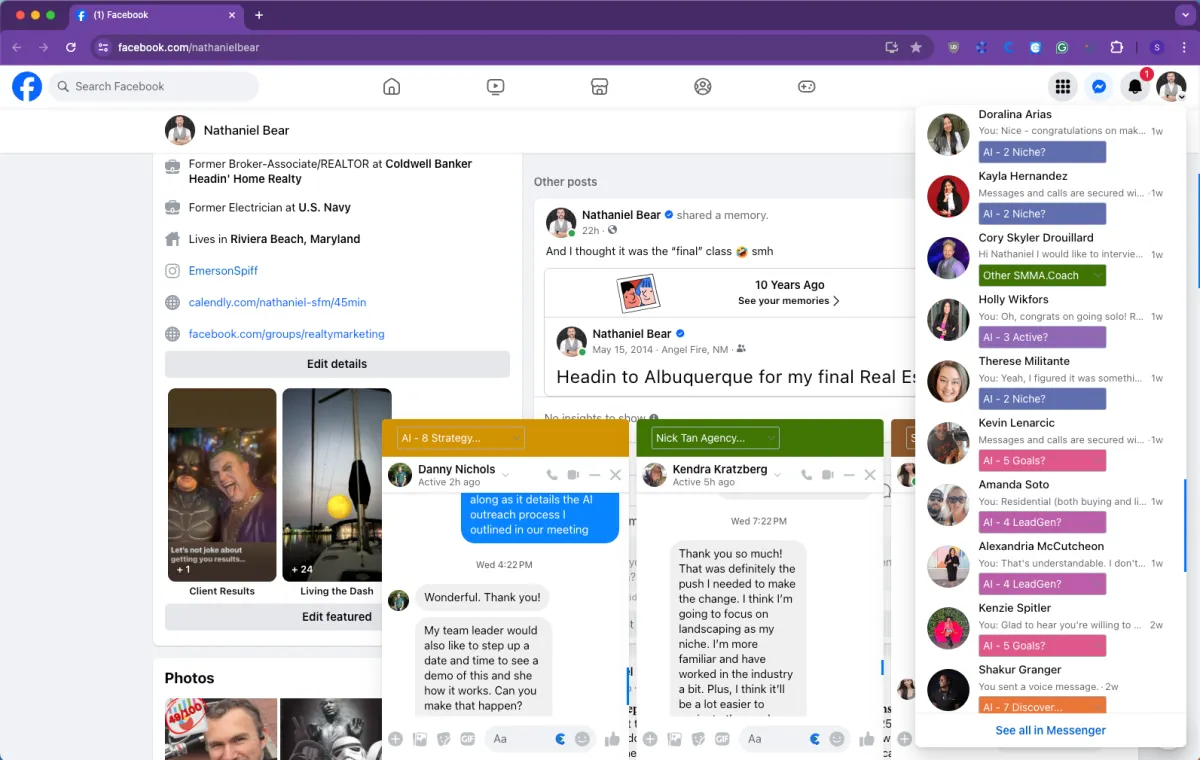The height and width of the screenshot is (760, 1200).
Task: Expand Danny Nichols chat name menu
Action: (506, 474)
